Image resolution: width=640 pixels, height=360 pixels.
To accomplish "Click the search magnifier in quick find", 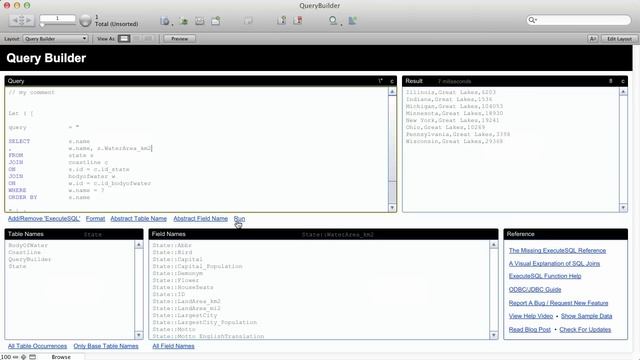I will [532, 20].
